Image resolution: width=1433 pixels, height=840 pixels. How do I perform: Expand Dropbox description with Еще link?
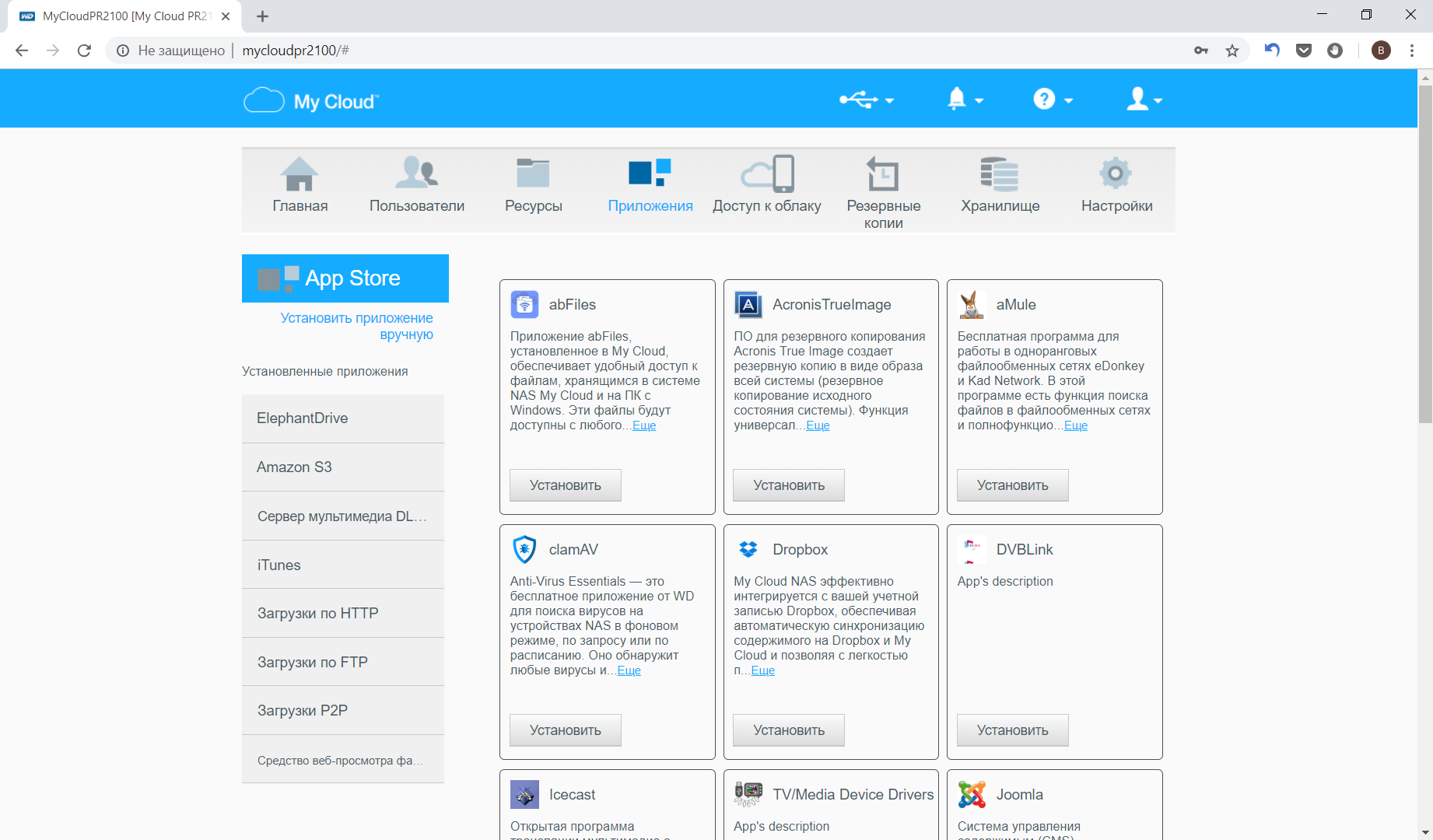pos(763,670)
